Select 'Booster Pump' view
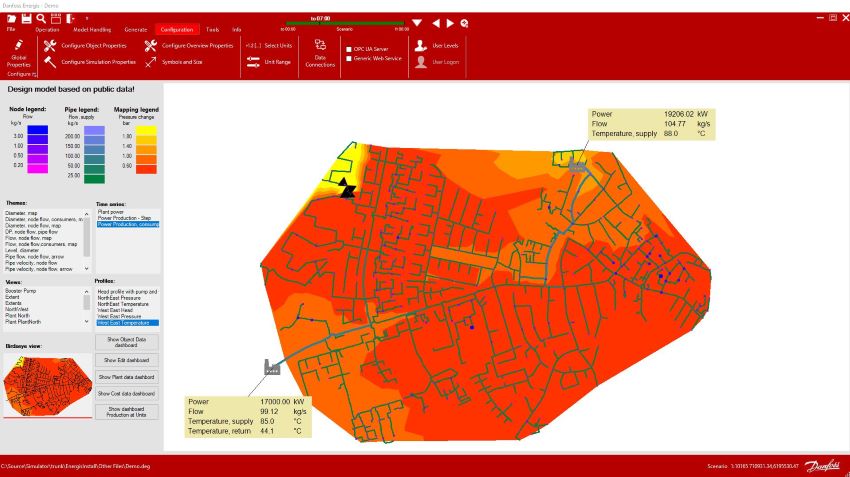The width and height of the screenshot is (850, 477). (x=21, y=291)
